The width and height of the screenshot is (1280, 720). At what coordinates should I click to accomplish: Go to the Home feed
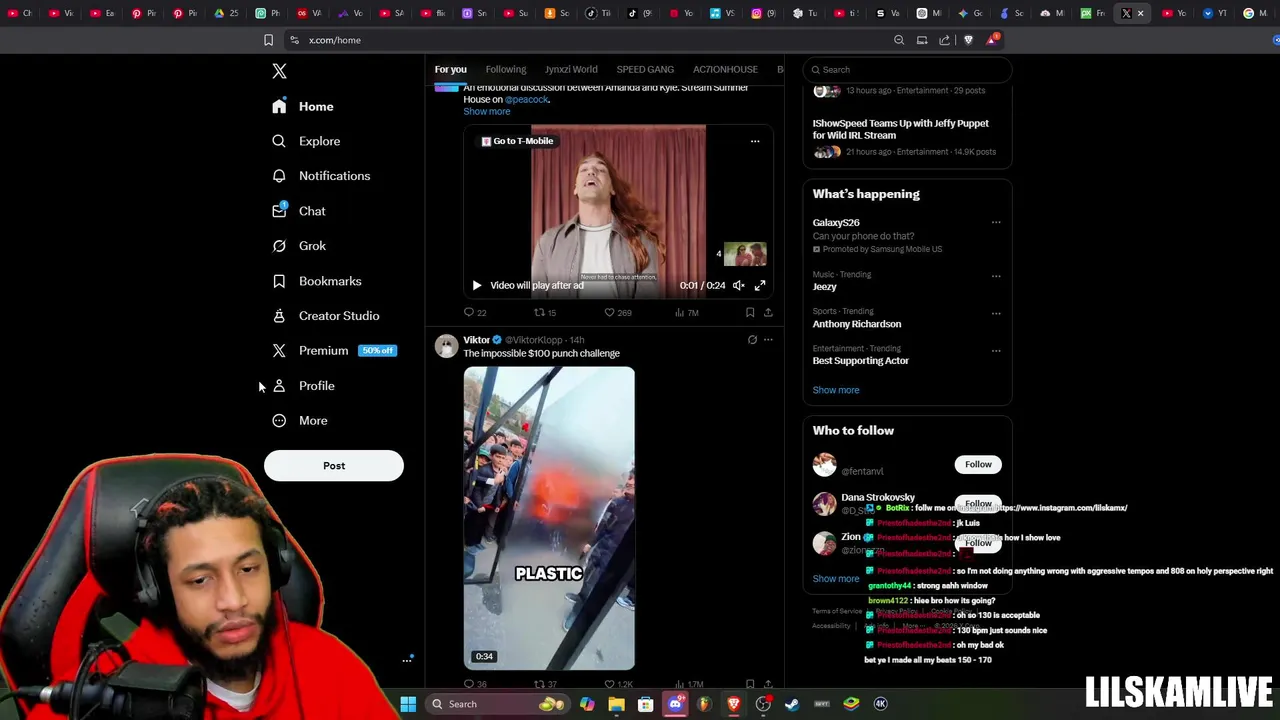click(303, 106)
